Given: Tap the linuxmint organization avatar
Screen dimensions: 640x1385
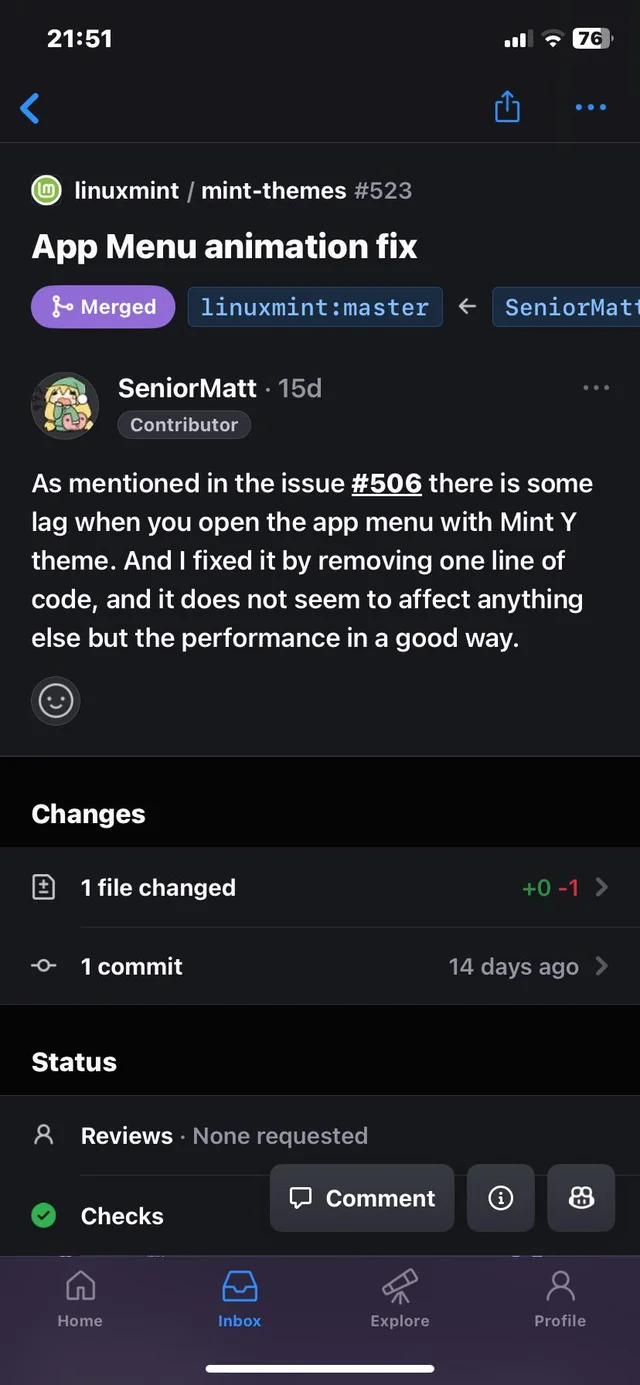Looking at the screenshot, I should (x=45, y=190).
